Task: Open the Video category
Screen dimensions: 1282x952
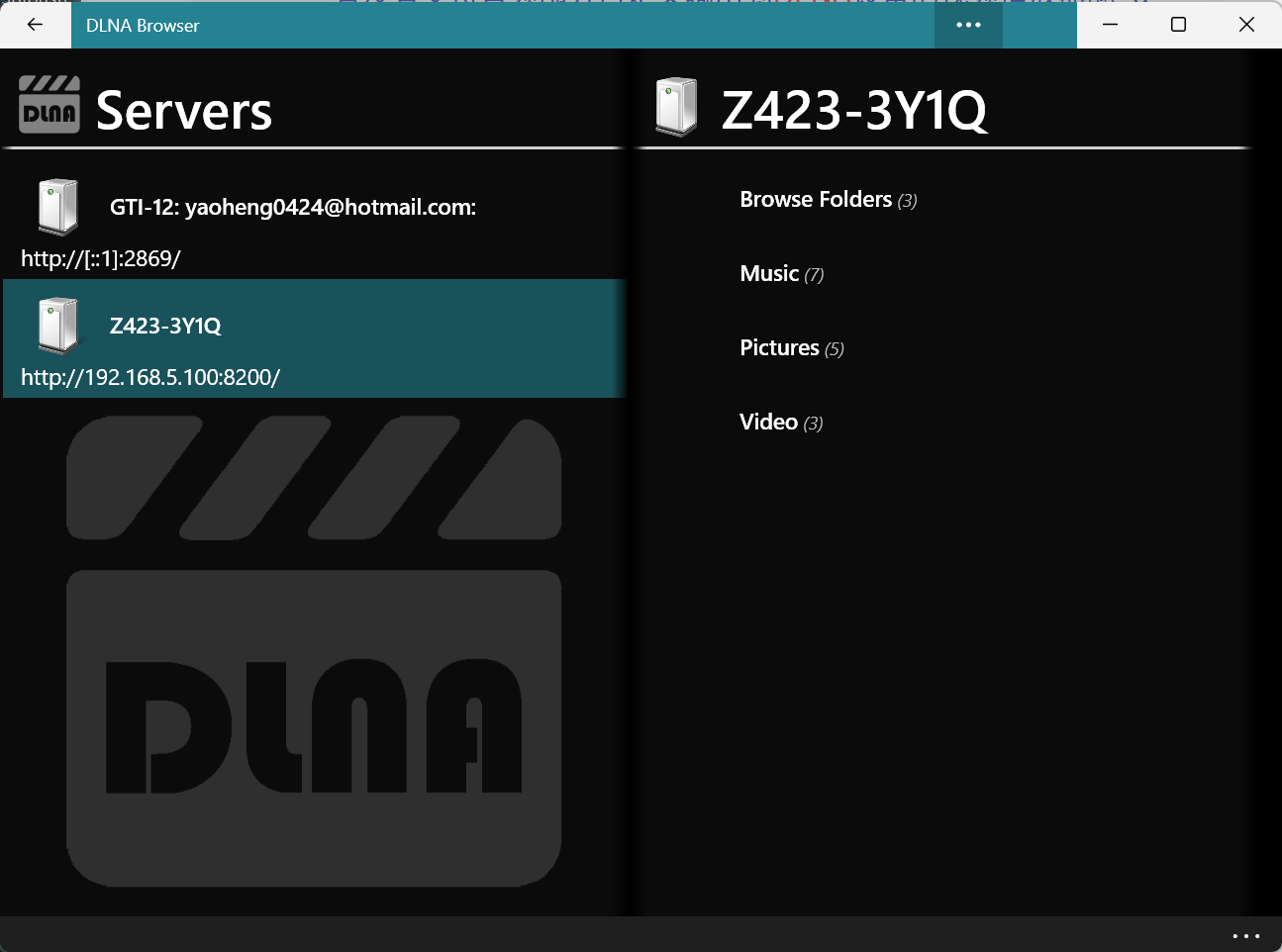Action: point(781,422)
